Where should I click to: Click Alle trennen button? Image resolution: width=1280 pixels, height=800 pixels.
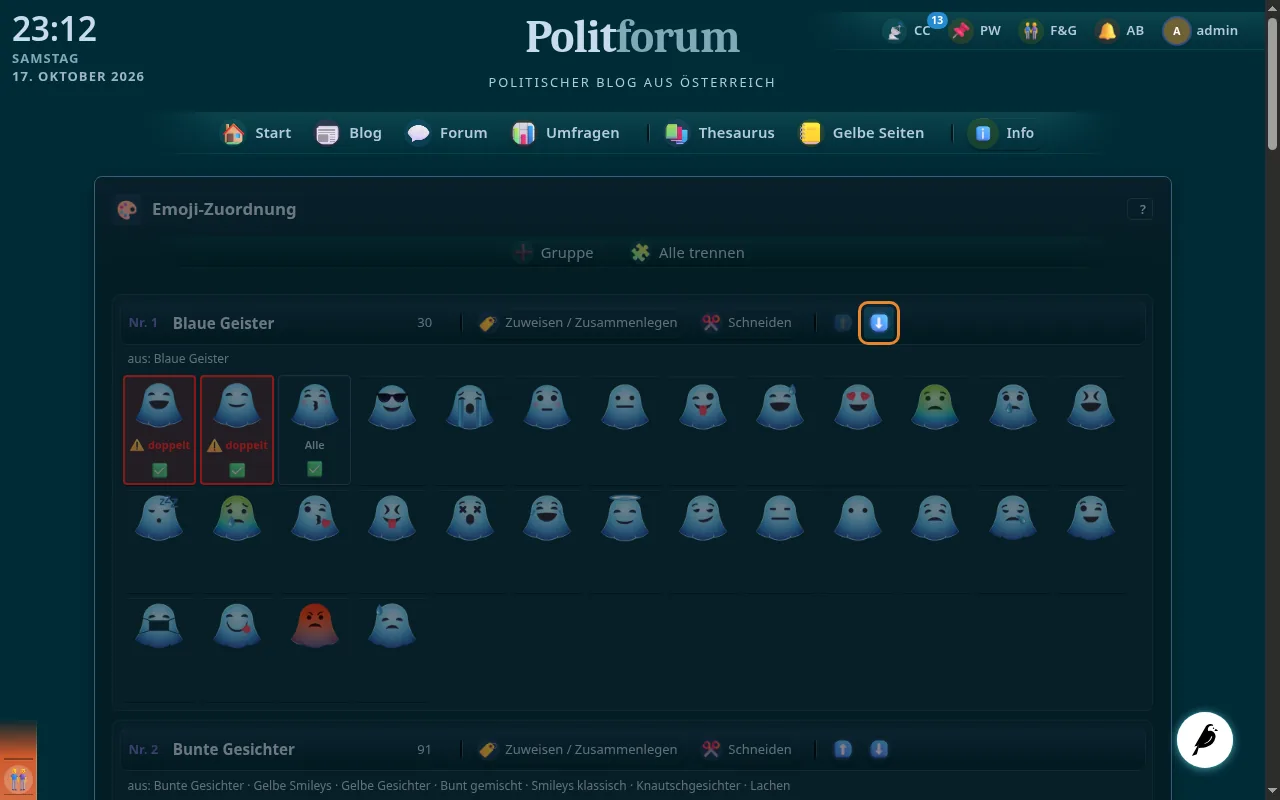pyautogui.click(x=688, y=253)
